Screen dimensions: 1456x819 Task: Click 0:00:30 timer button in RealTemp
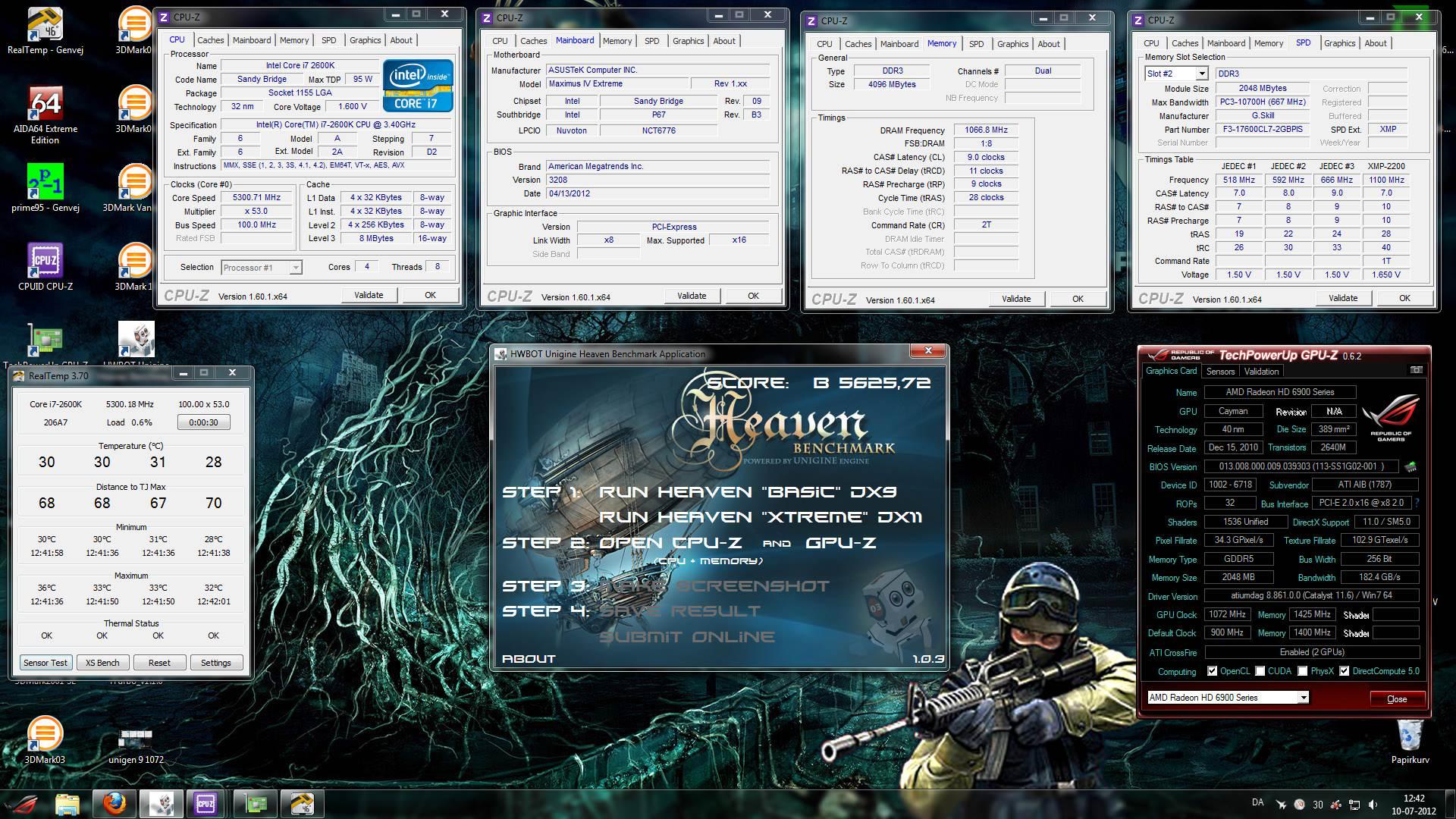(203, 422)
